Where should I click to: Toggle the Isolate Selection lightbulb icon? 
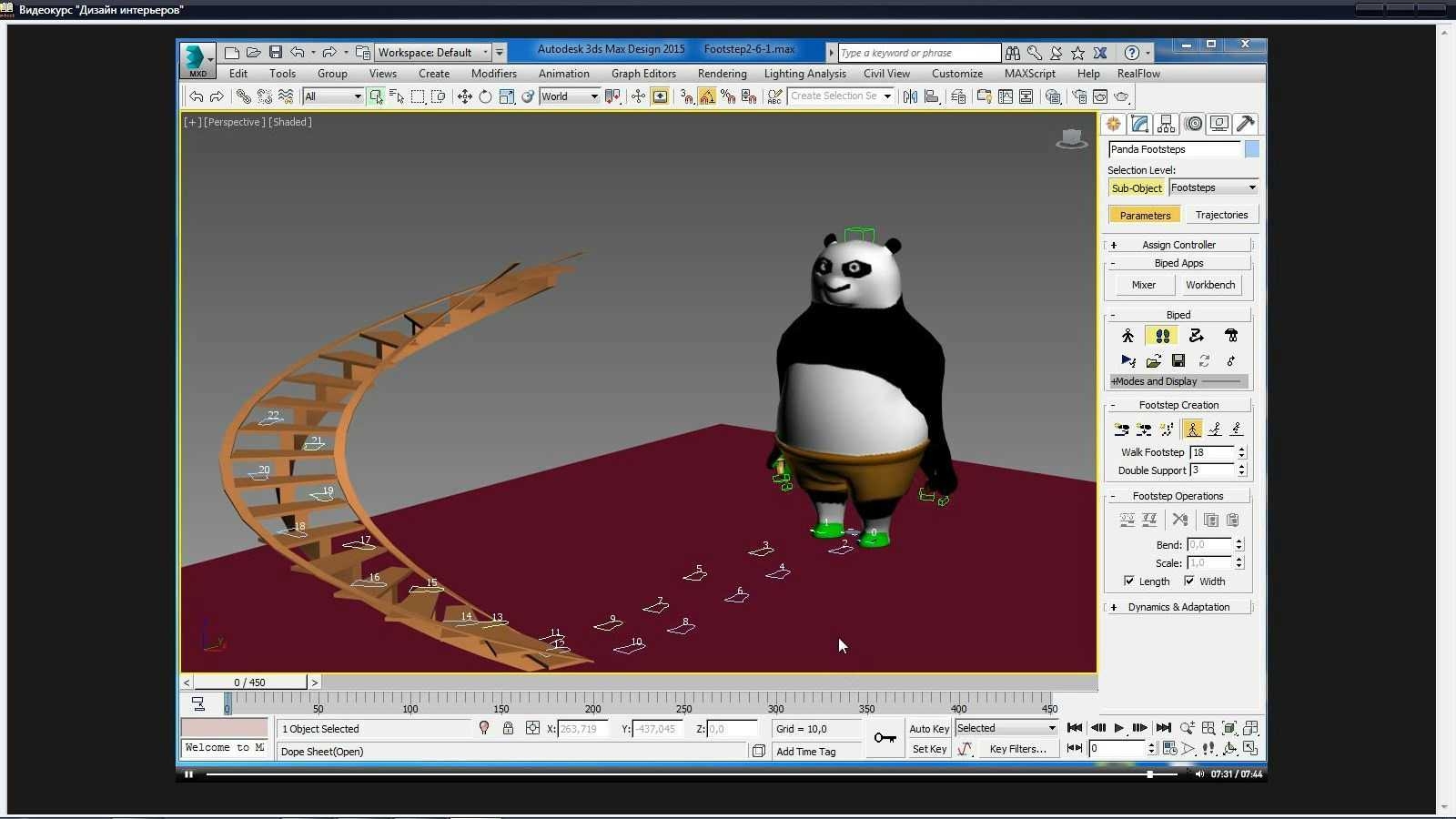tap(484, 728)
